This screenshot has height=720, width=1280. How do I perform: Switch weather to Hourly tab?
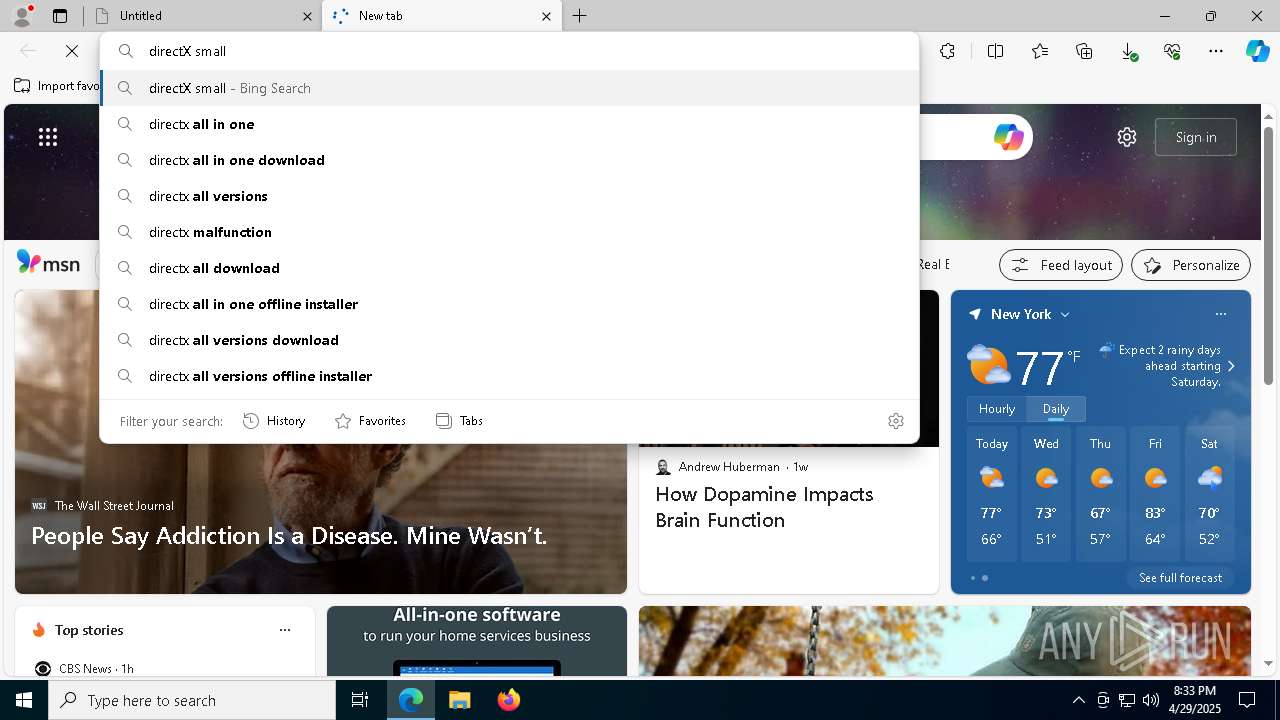[x=997, y=409]
